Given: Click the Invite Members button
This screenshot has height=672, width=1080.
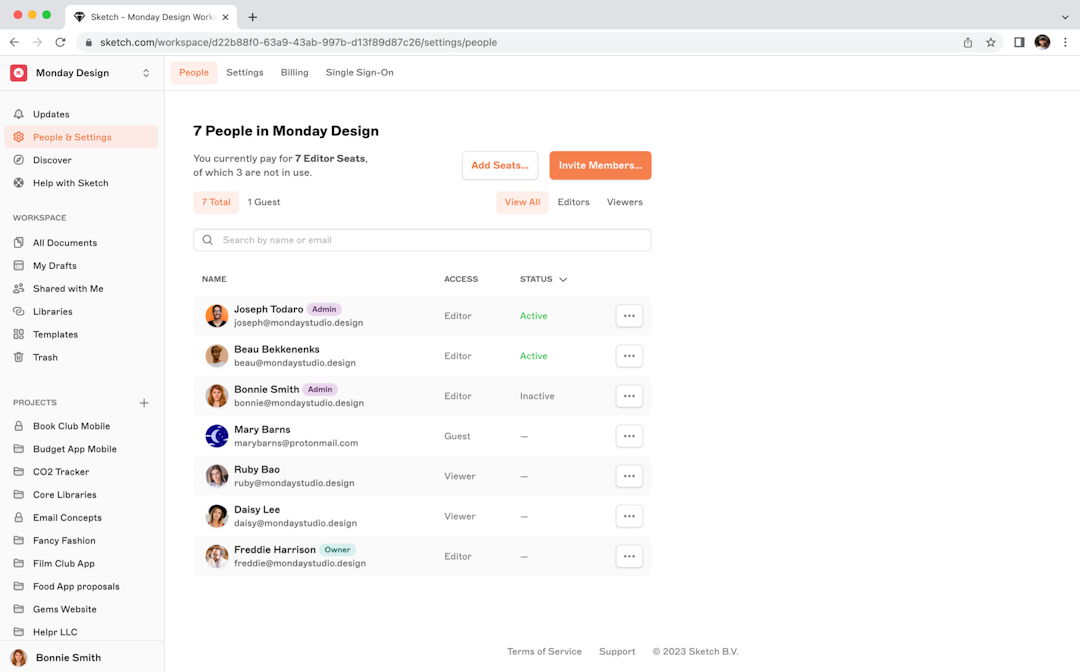Looking at the screenshot, I should click(x=600, y=166).
